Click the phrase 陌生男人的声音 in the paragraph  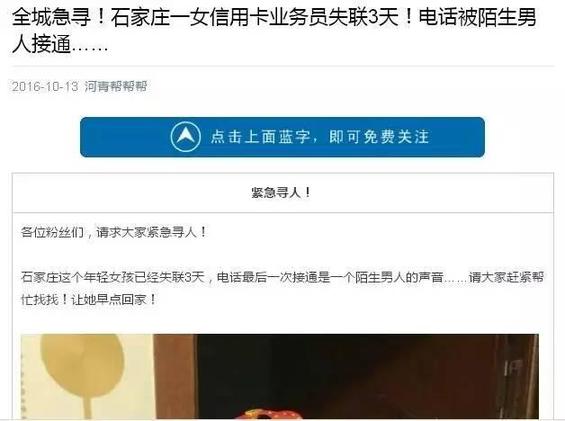(x=399, y=277)
